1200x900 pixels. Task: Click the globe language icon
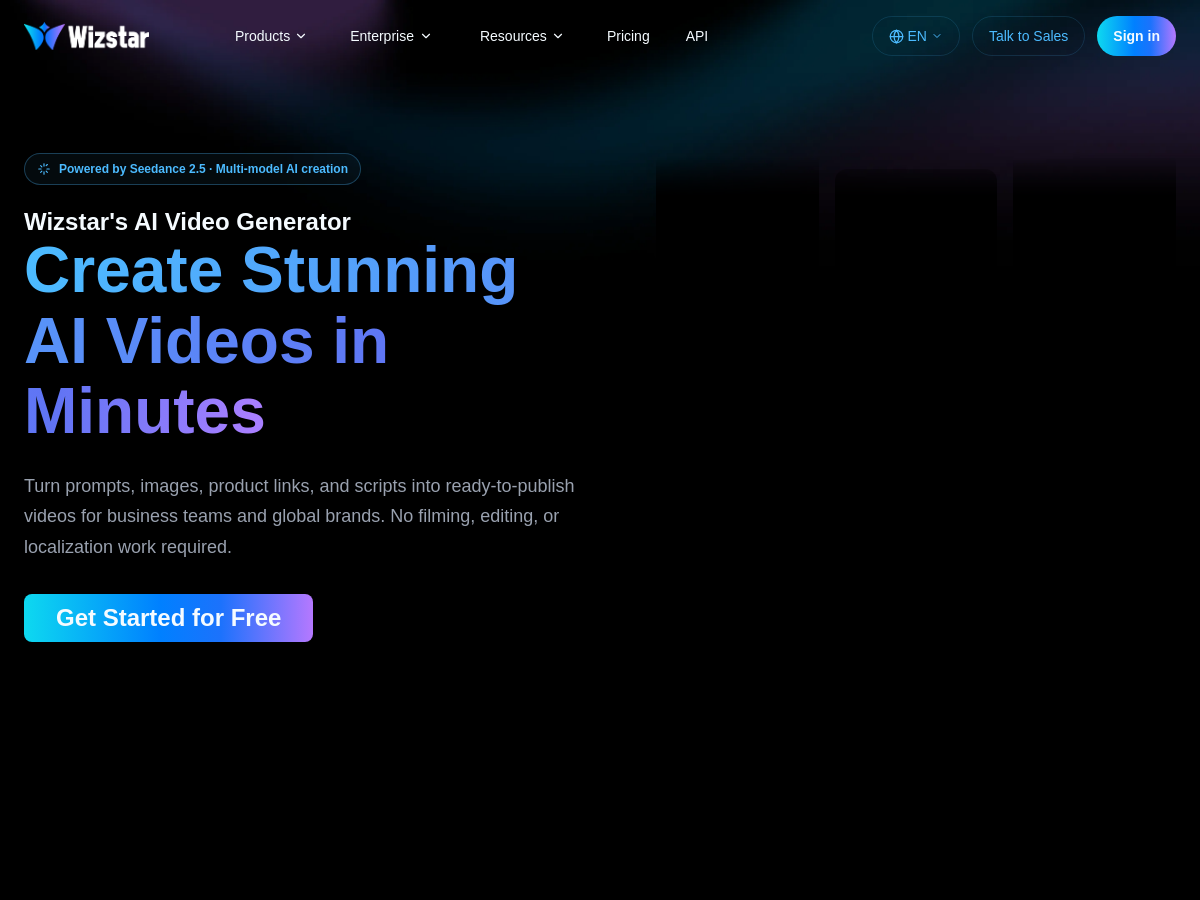click(x=896, y=36)
